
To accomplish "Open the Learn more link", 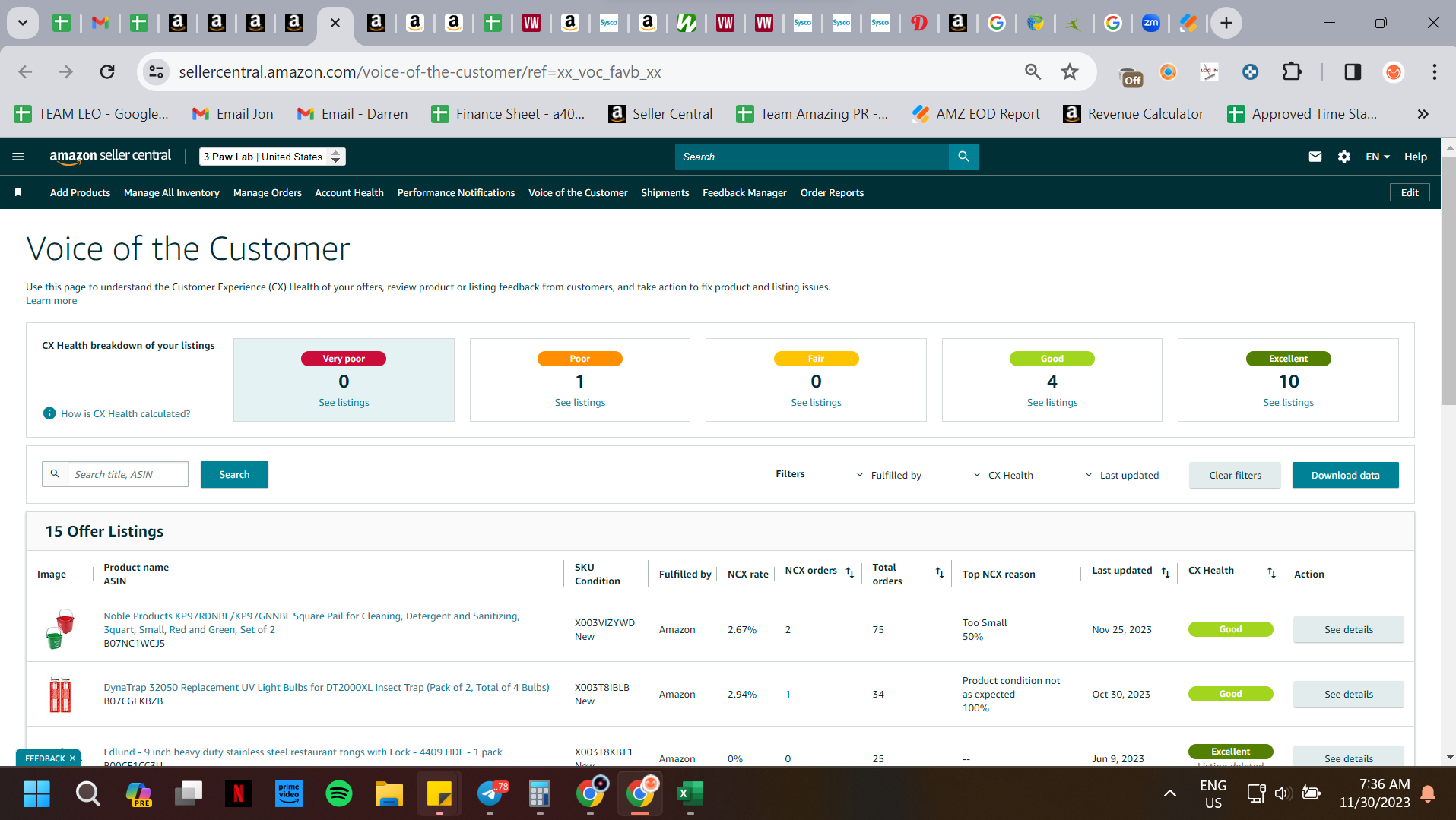I will 51,300.
